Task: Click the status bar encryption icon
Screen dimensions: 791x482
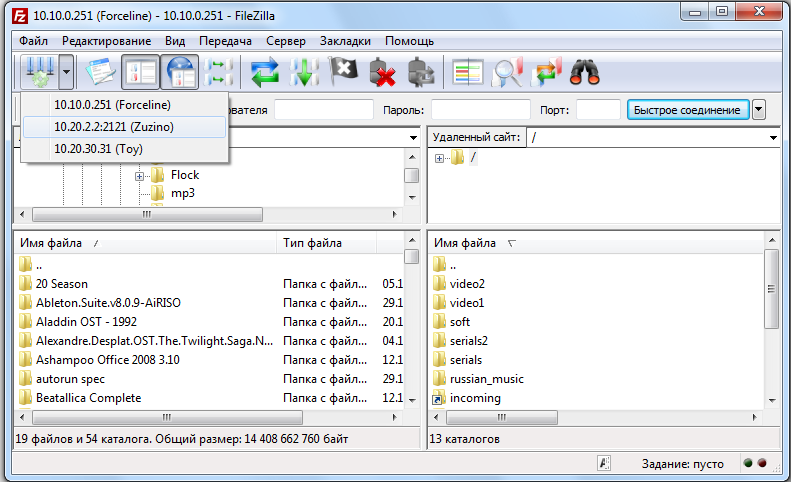Action: (x=604, y=463)
